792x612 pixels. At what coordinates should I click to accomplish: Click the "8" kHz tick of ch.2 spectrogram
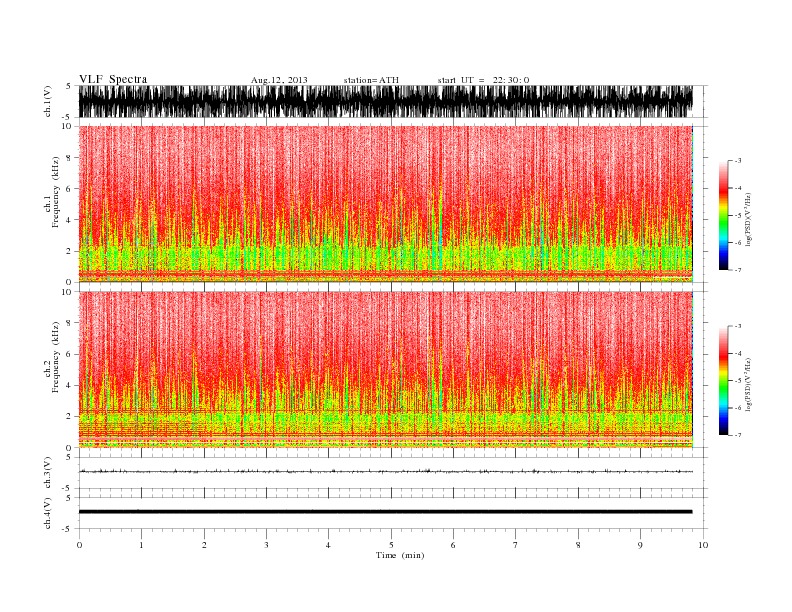click(x=69, y=323)
